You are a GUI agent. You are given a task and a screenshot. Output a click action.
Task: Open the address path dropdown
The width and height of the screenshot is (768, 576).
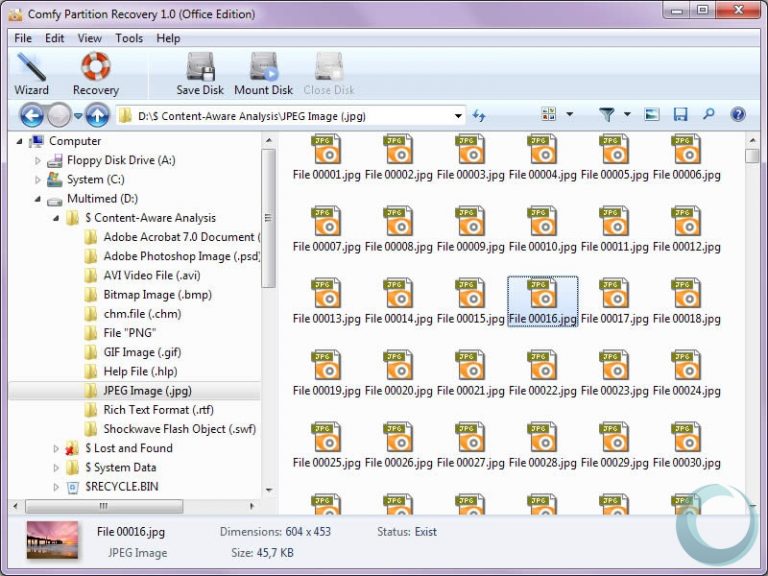tap(458, 116)
